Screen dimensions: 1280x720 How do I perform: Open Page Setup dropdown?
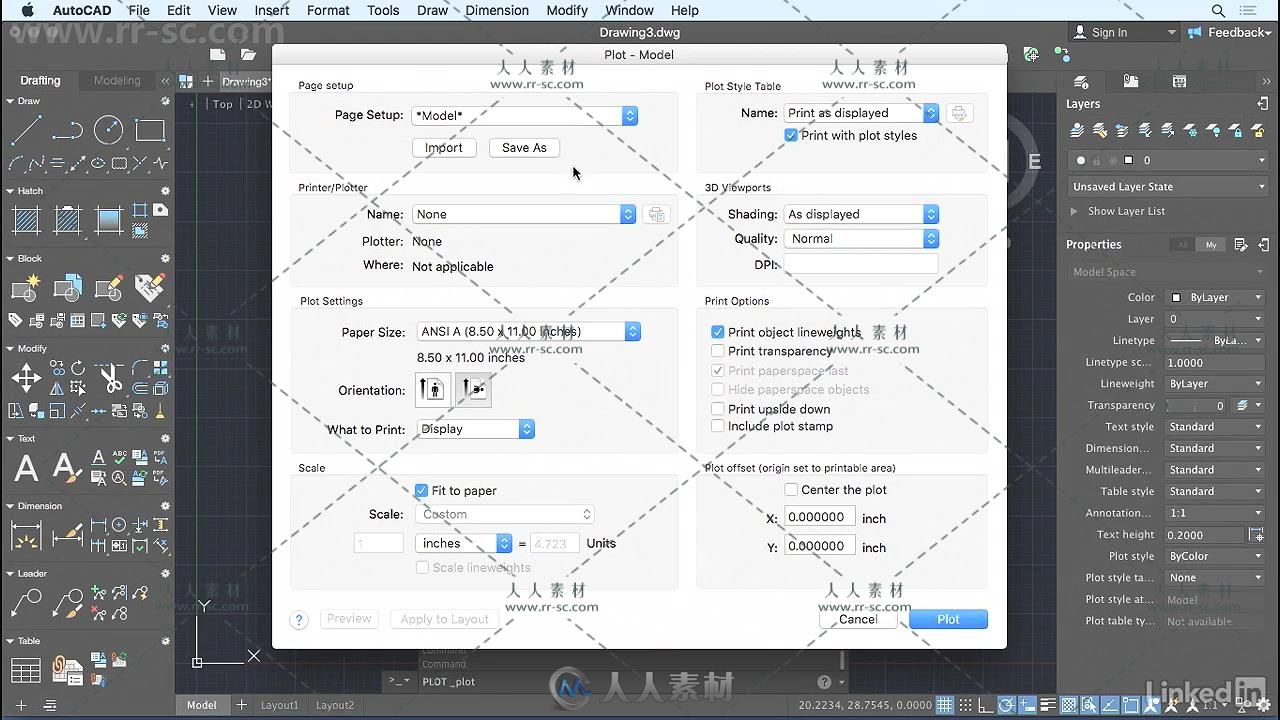525,116
